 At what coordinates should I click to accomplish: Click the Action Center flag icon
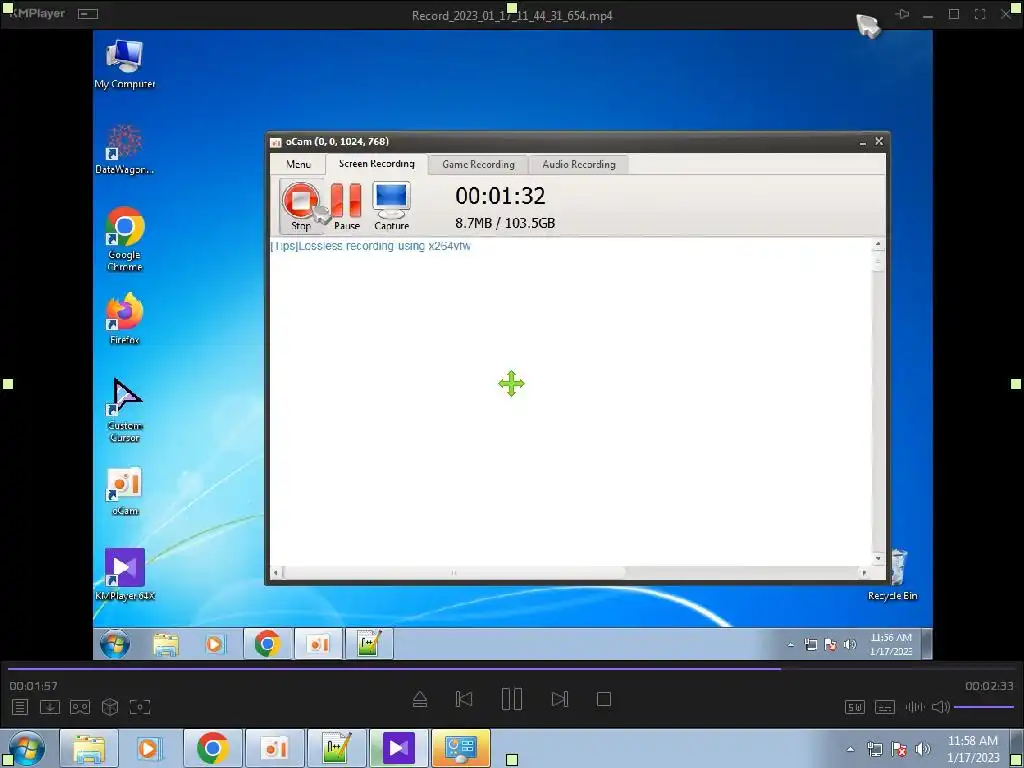[899, 749]
